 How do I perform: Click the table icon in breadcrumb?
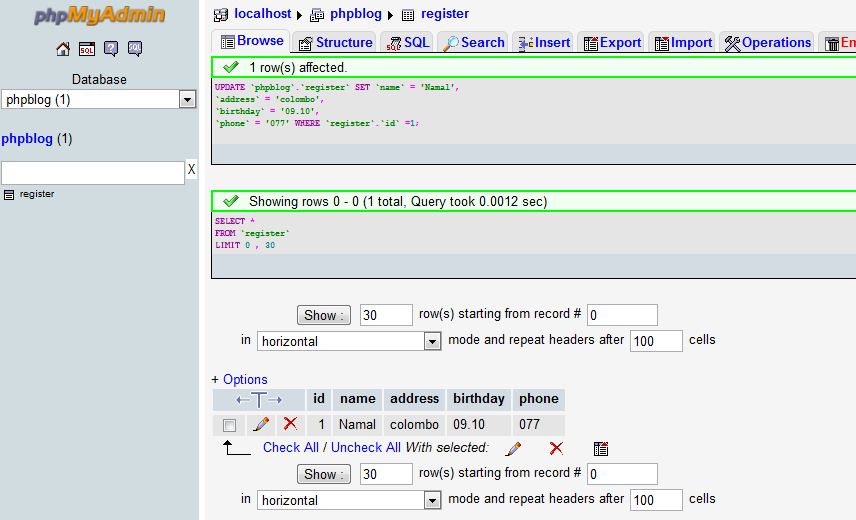408,15
